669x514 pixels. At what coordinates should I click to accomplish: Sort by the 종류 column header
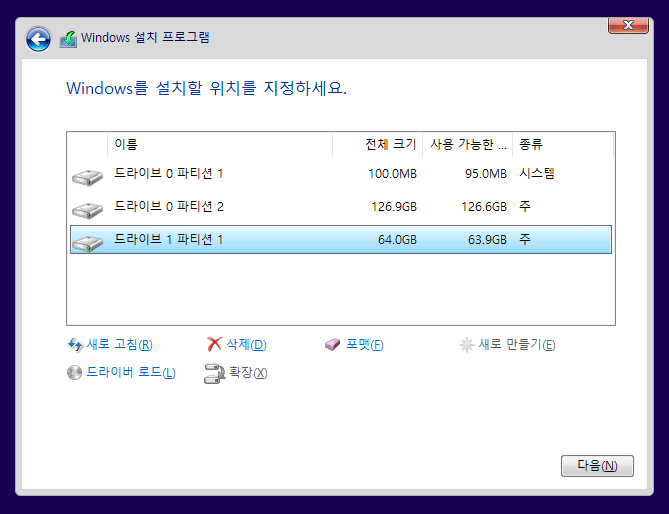(x=563, y=144)
